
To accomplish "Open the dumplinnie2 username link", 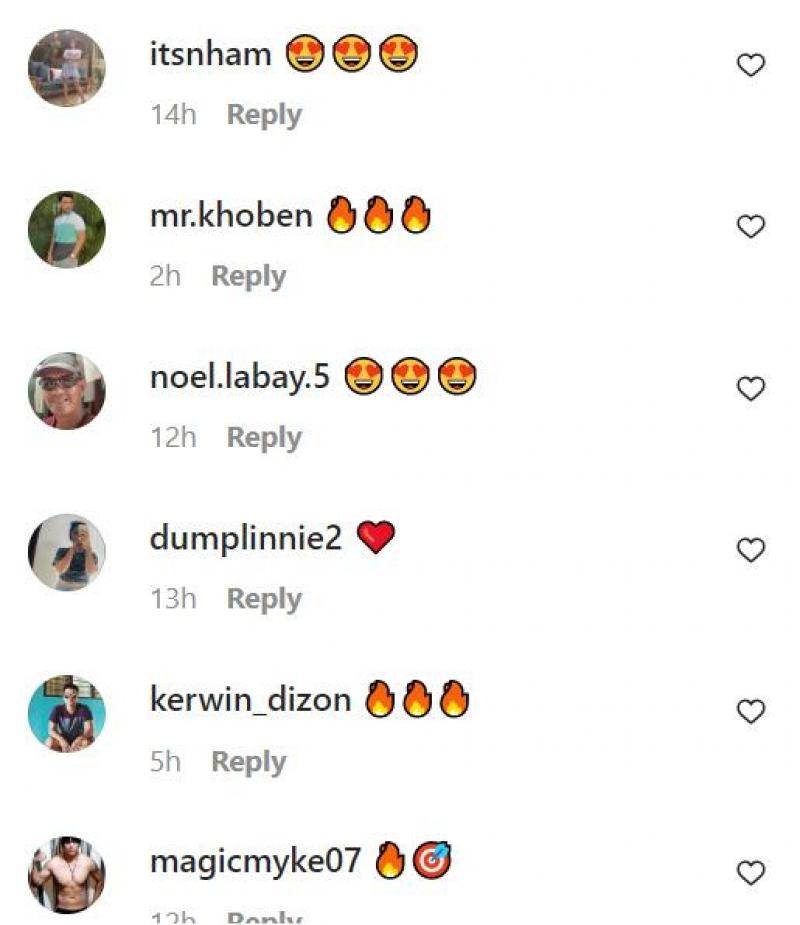I will point(245,538).
